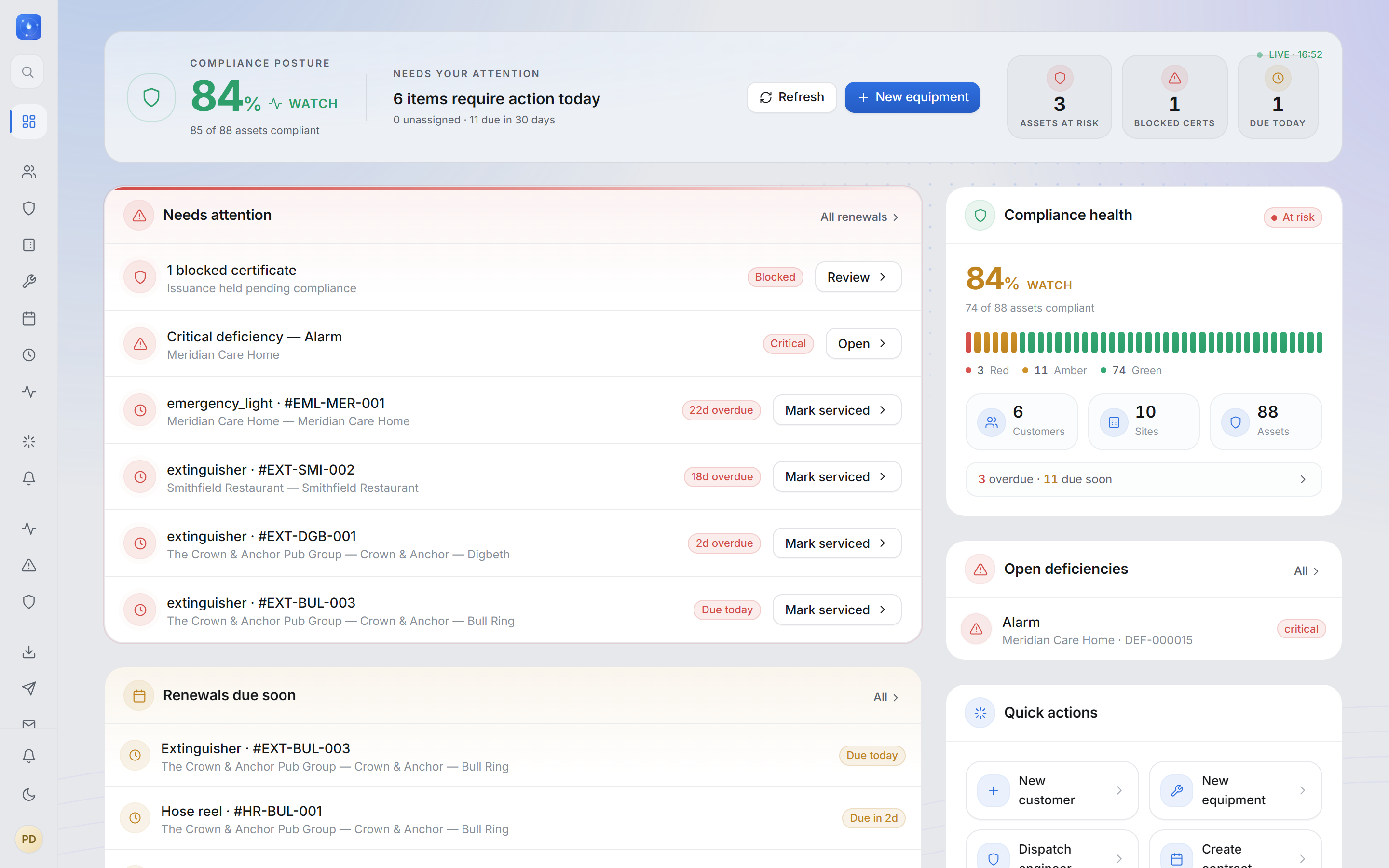The width and height of the screenshot is (1389, 868).
Task: Mark serviced for #EML-MER-001
Action: coord(836,410)
